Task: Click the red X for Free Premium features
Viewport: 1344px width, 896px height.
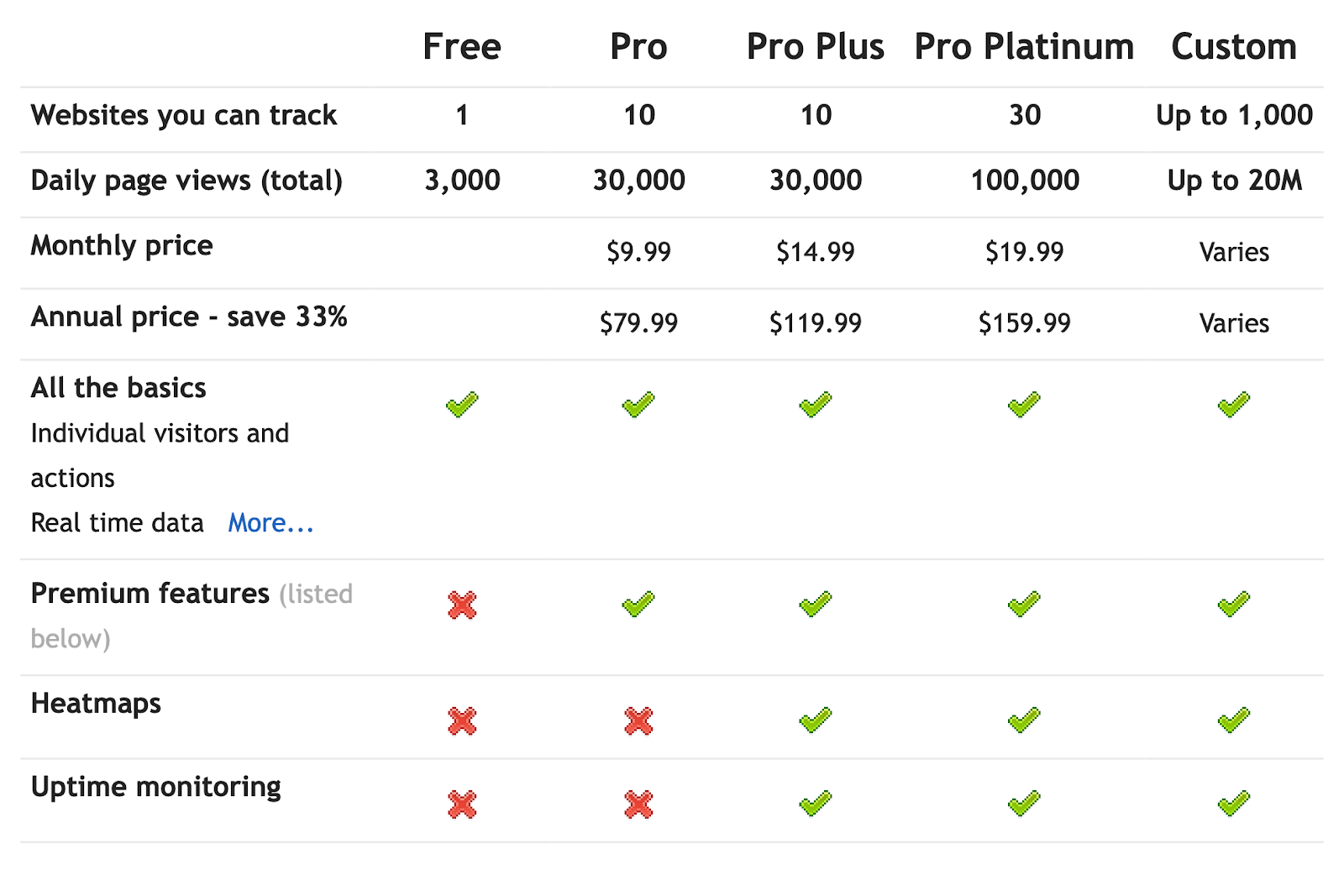Action: 462,605
